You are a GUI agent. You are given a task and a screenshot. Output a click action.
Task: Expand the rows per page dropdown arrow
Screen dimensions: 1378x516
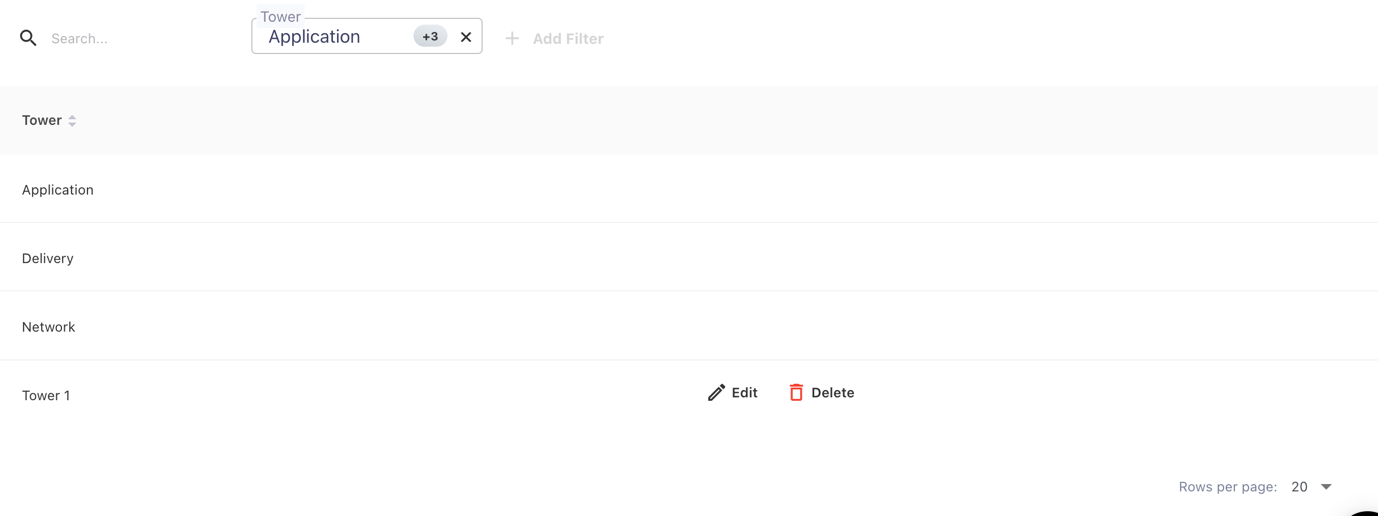click(1326, 487)
